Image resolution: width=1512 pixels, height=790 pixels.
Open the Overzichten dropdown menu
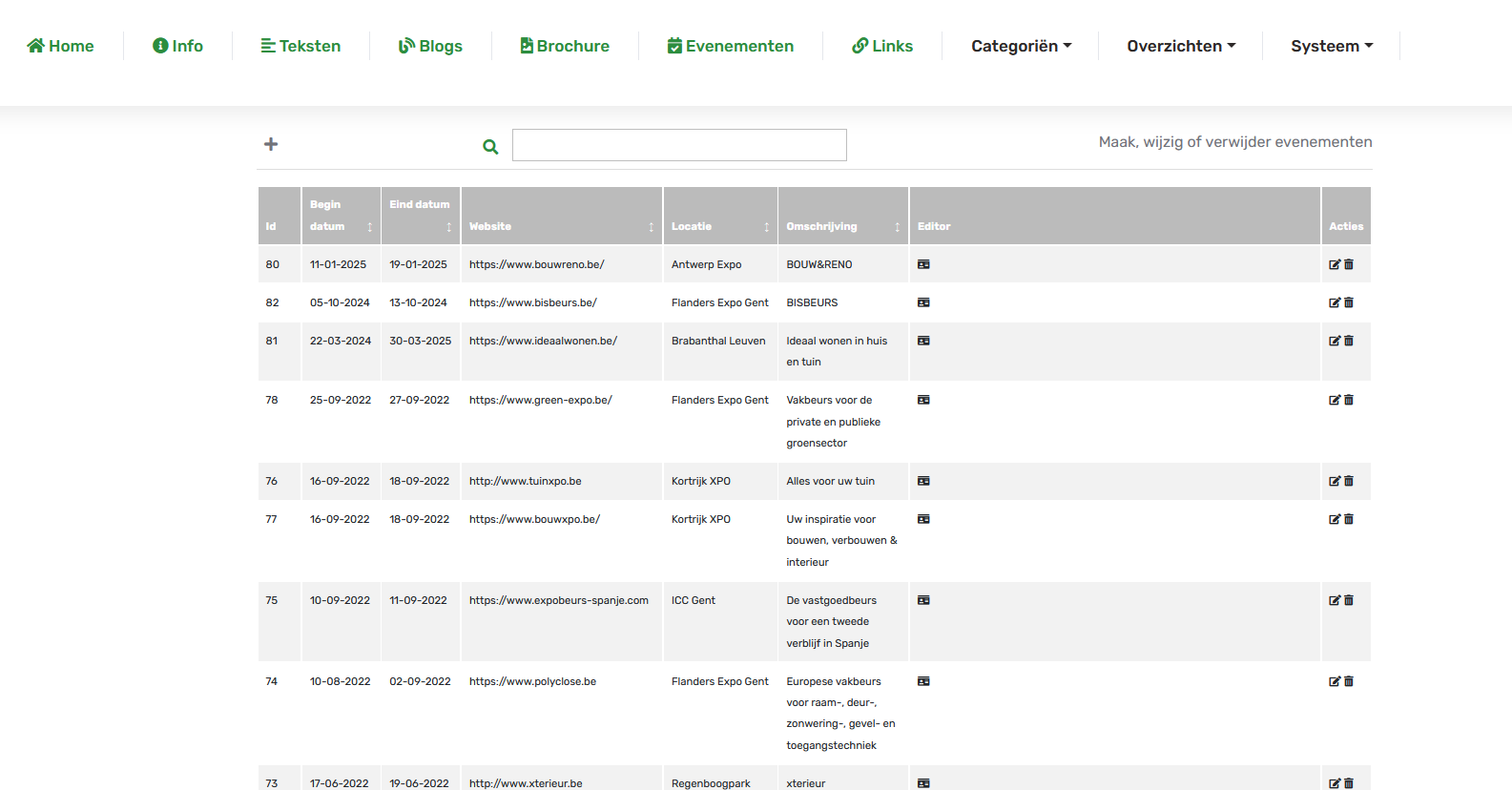(1181, 46)
